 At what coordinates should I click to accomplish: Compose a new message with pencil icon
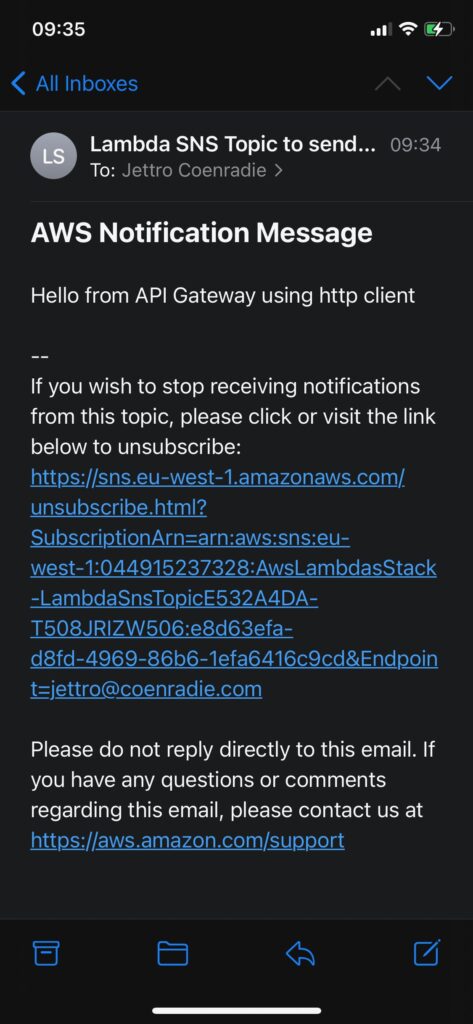pos(428,952)
